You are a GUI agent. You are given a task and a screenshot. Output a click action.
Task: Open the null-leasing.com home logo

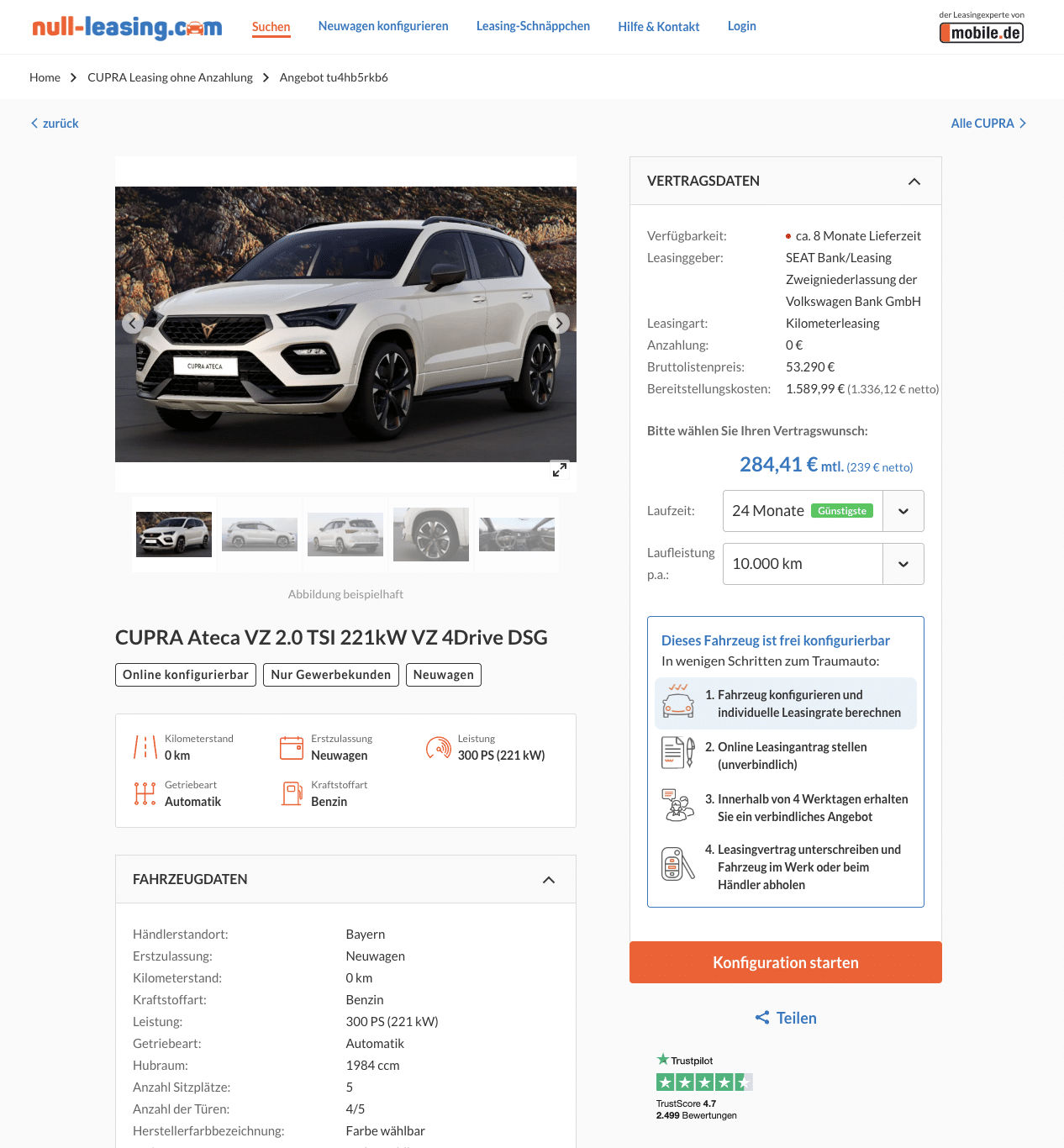tap(127, 27)
